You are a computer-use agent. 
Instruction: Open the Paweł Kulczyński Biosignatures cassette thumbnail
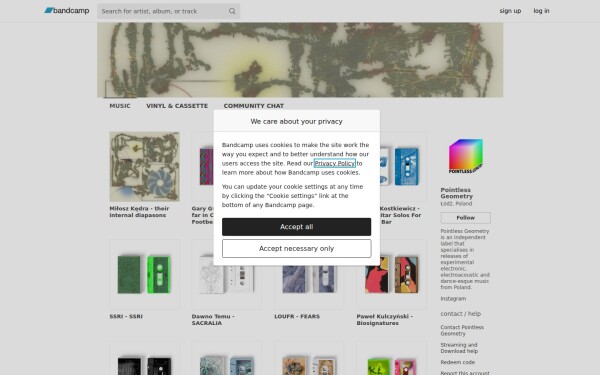pos(391,274)
